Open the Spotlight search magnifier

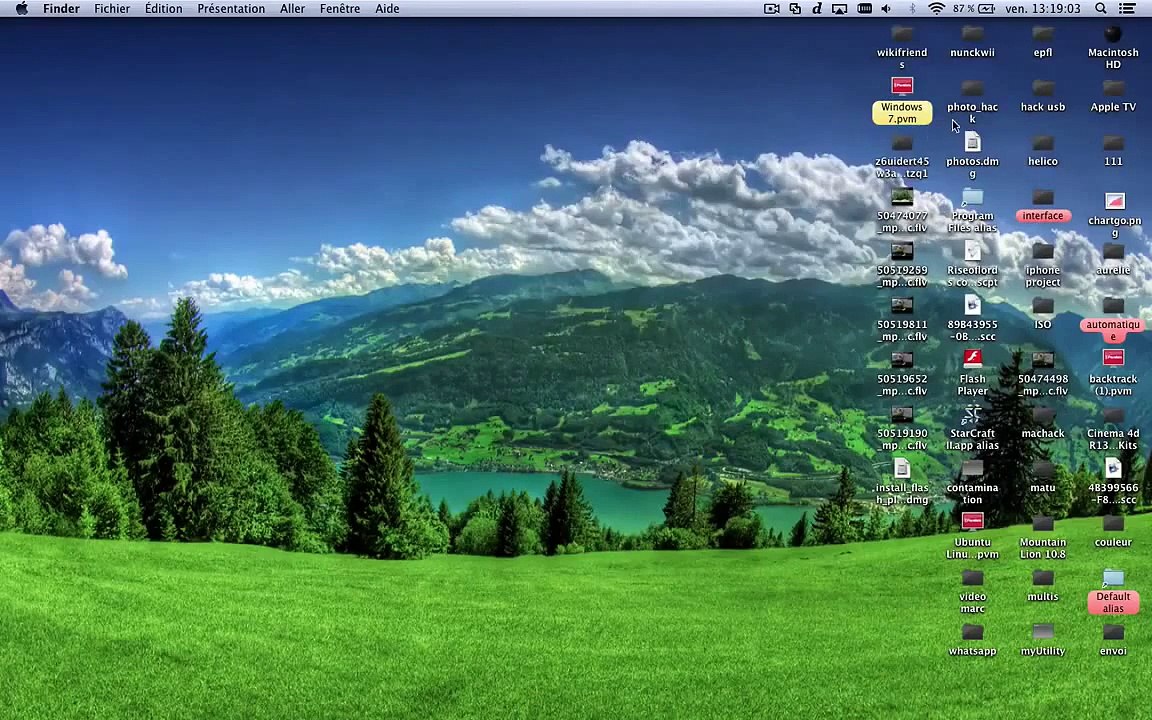click(1101, 9)
